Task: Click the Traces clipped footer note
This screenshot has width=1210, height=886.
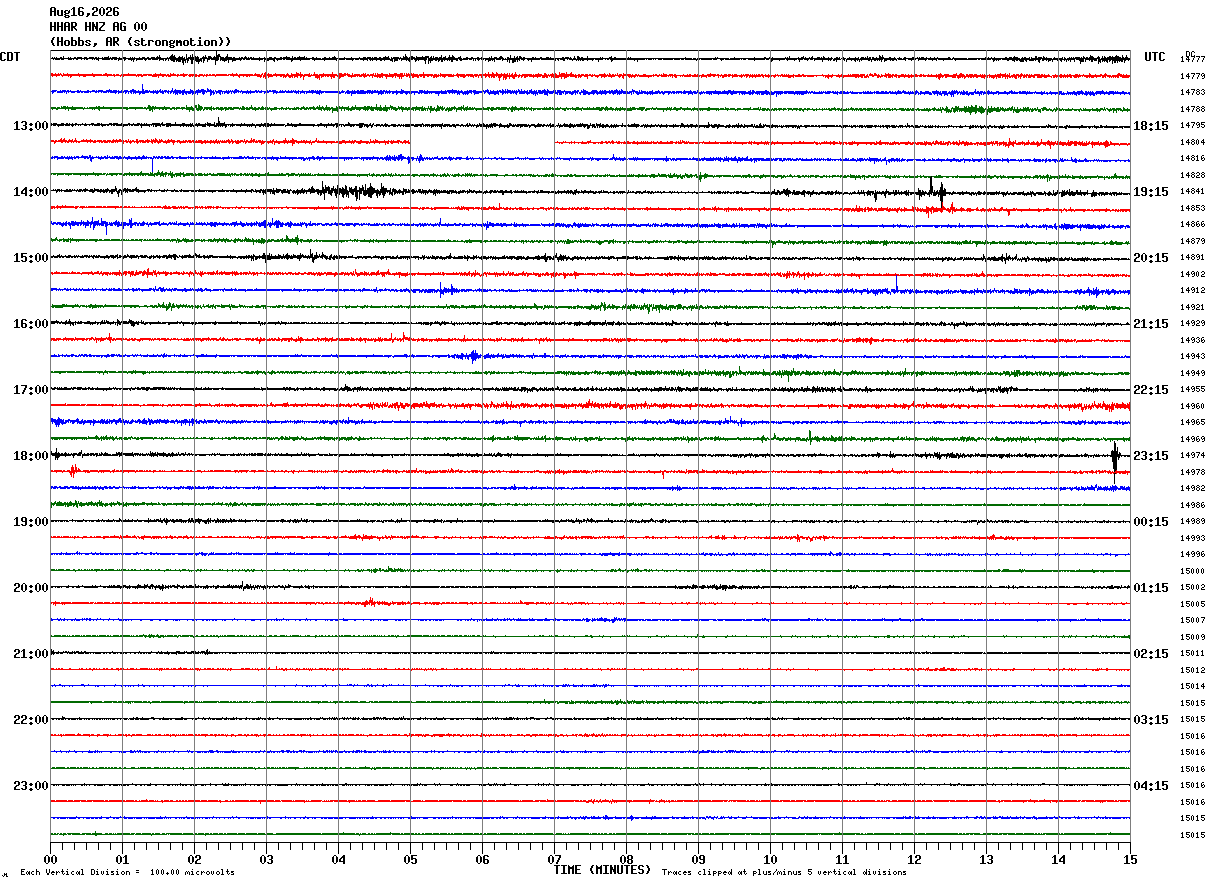Action: point(784,872)
